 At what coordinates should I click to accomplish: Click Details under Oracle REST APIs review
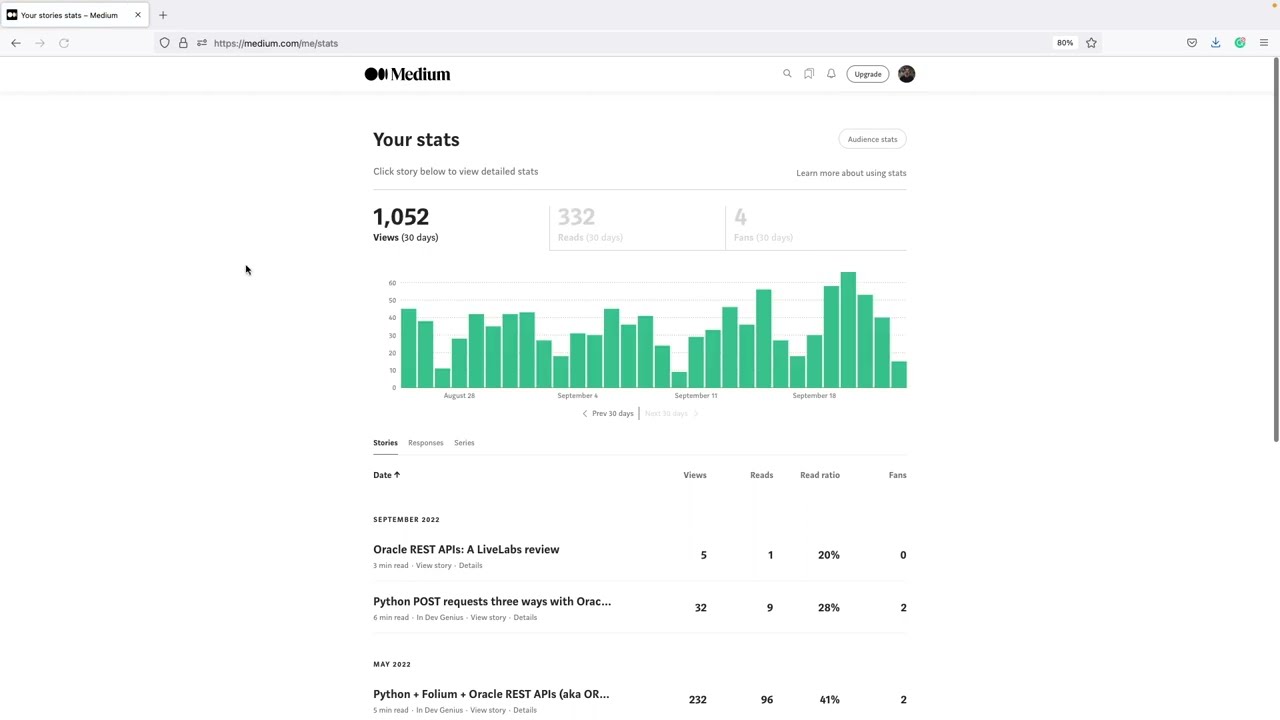point(470,566)
